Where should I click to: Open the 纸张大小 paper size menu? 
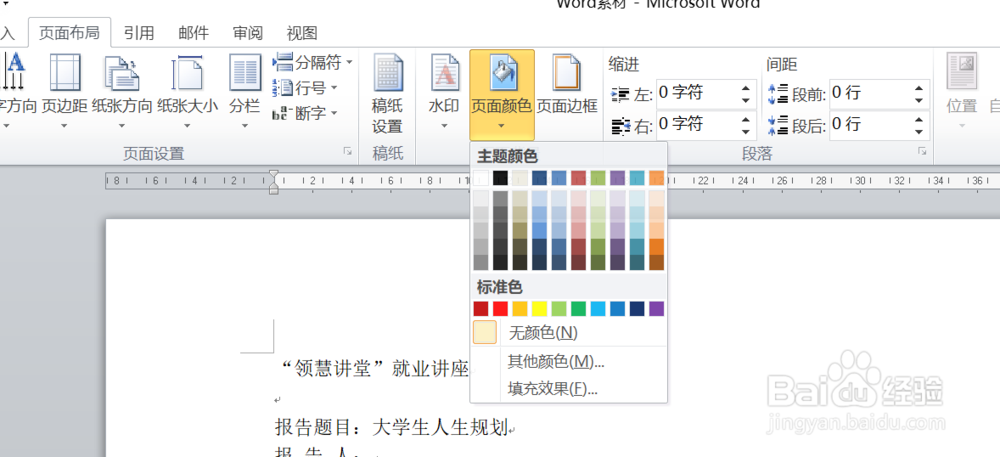[x=188, y=91]
